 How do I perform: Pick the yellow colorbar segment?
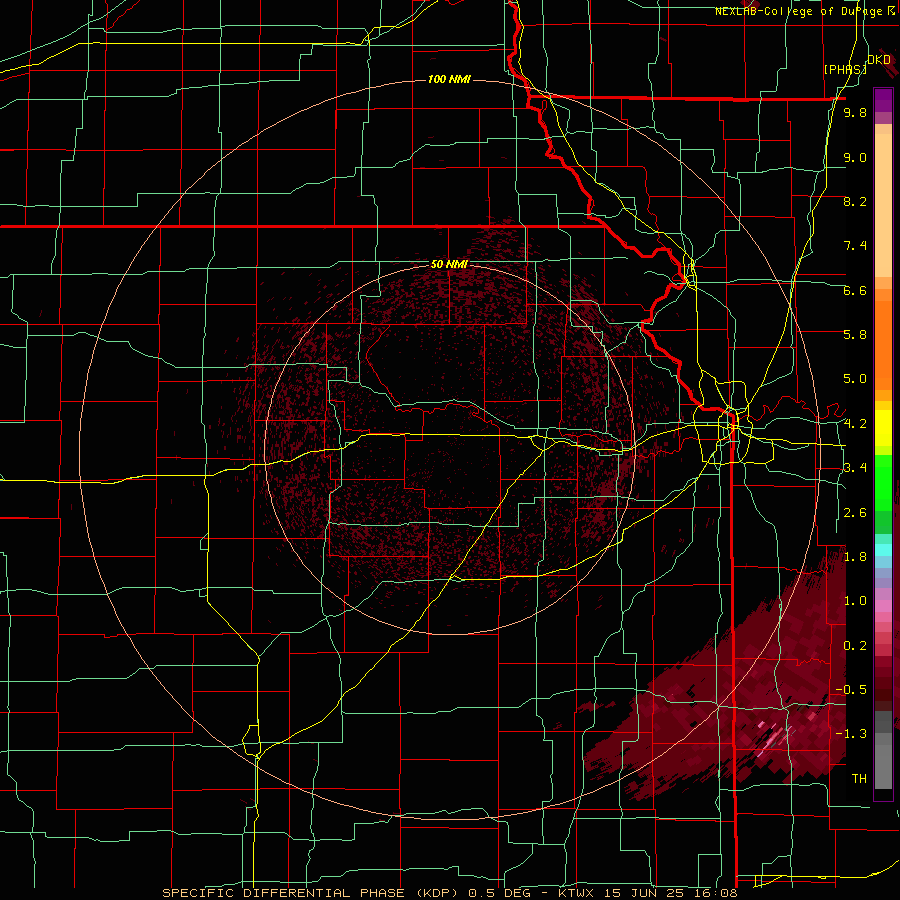click(x=883, y=428)
